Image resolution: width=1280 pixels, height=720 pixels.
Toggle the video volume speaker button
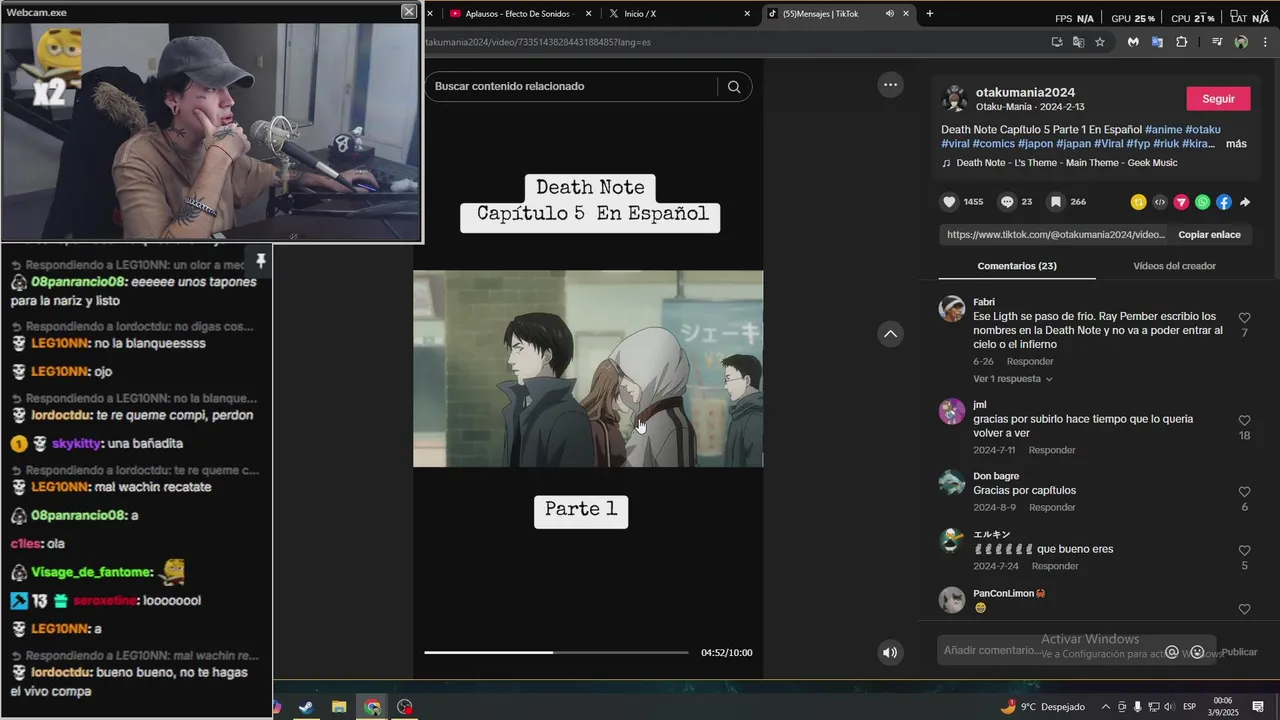click(x=890, y=653)
